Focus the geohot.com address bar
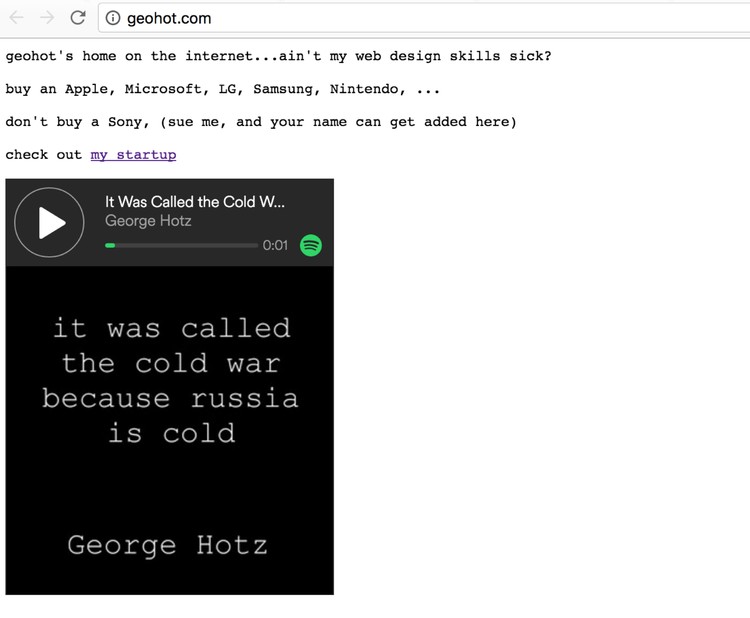 [424, 18]
